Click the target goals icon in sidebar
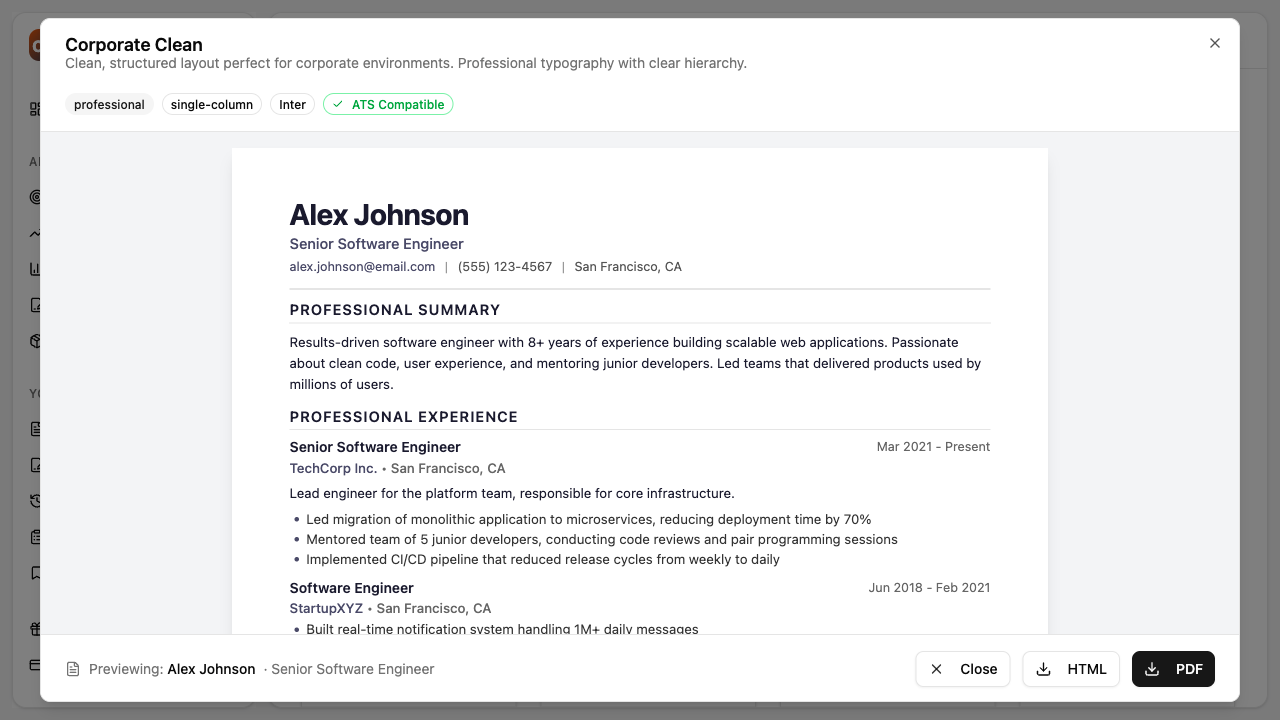 [35, 196]
